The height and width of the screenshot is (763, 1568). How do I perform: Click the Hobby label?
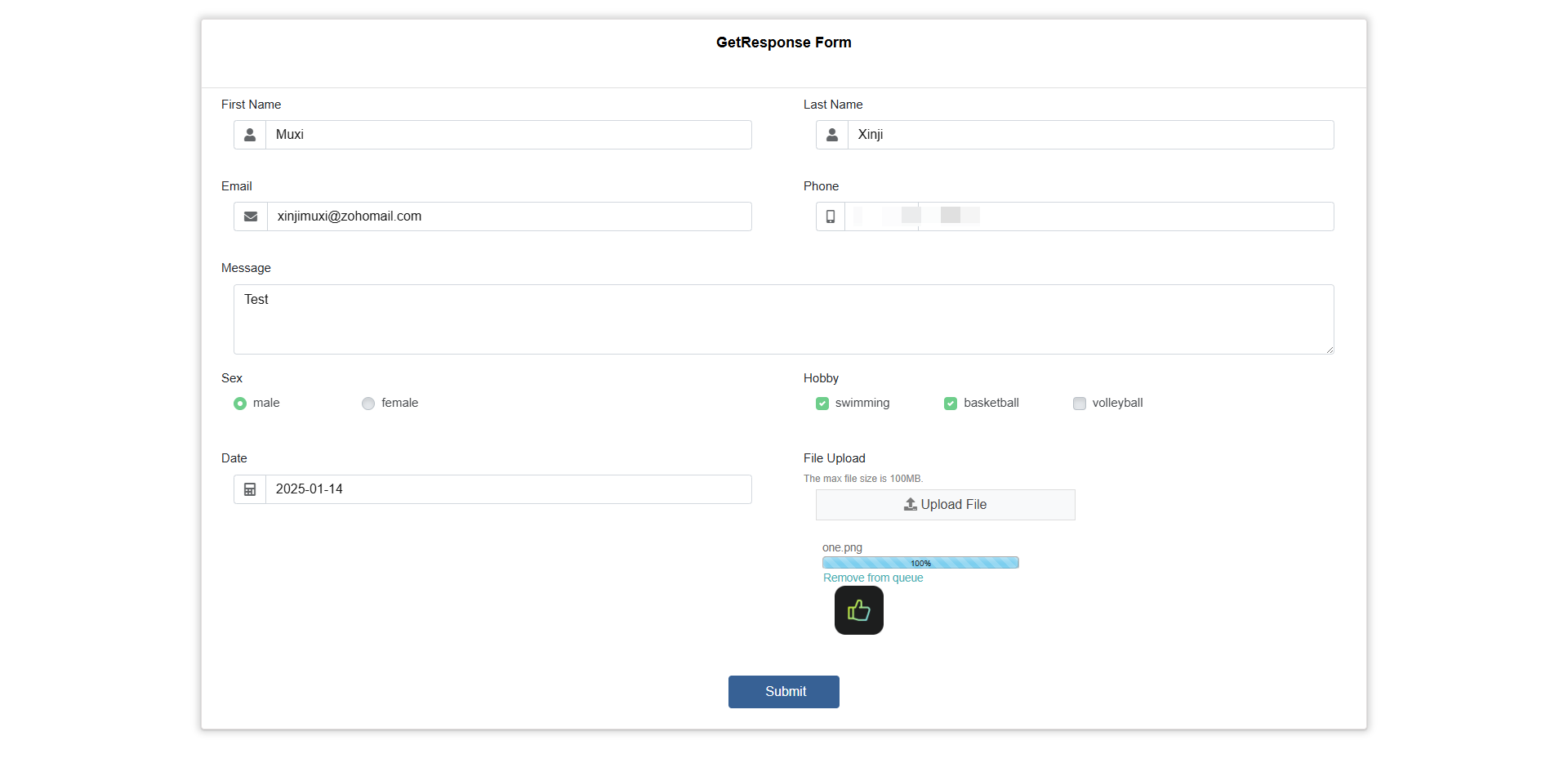(821, 378)
